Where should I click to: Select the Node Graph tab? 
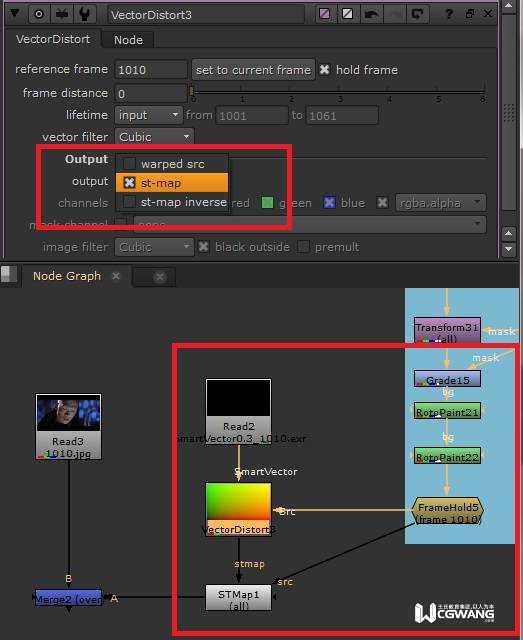coord(67,276)
